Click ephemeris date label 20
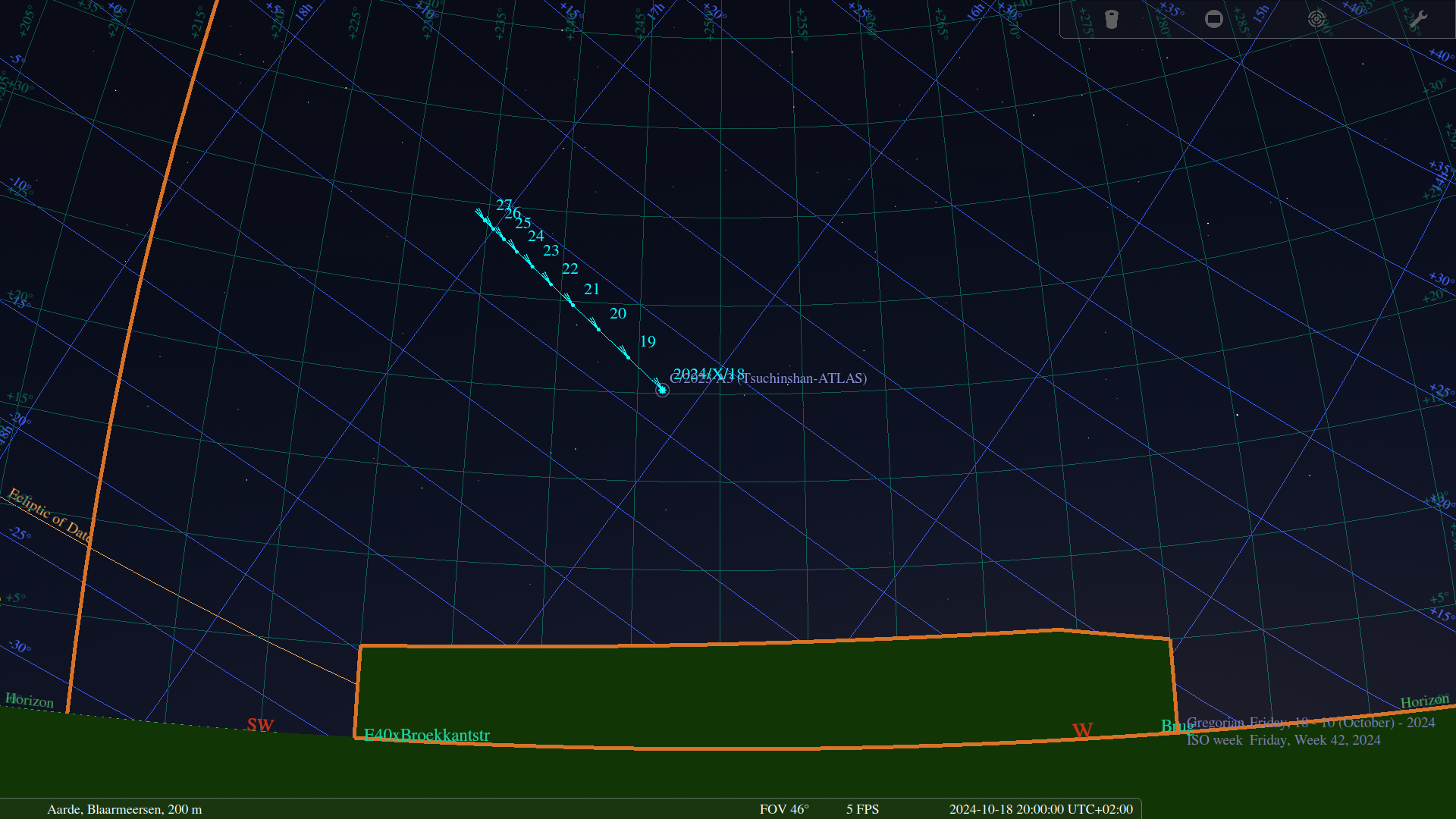This screenshot has width=1456, height=819. click(x=618, y=313)
